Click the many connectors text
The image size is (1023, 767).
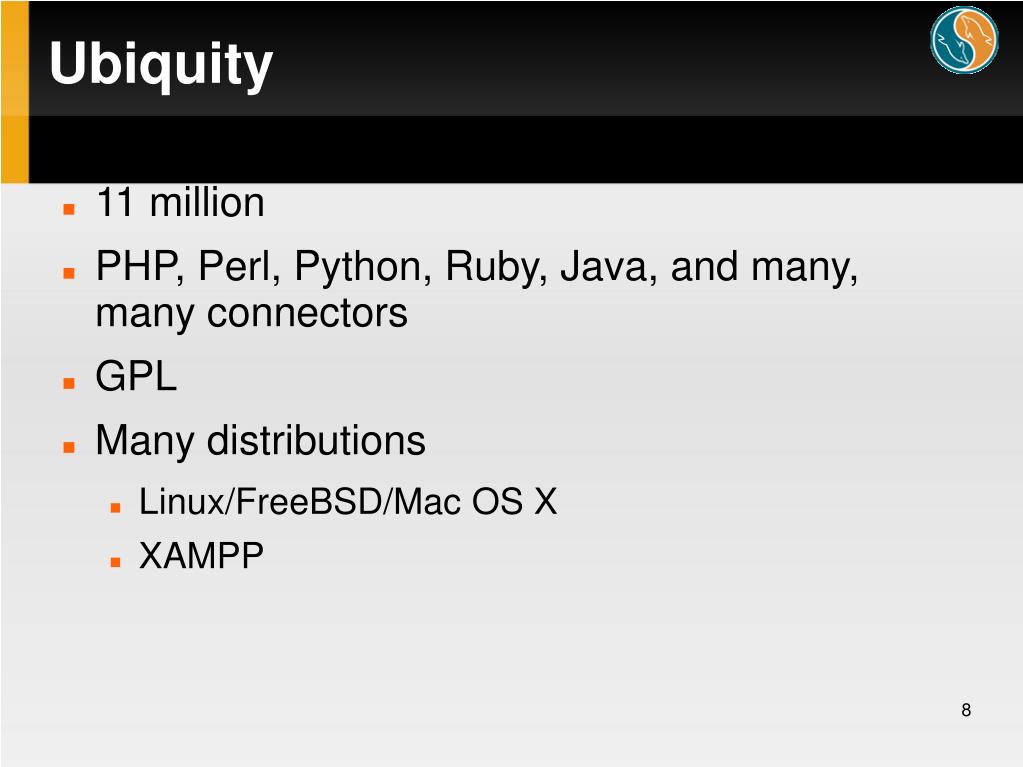(x=252, y=314)
